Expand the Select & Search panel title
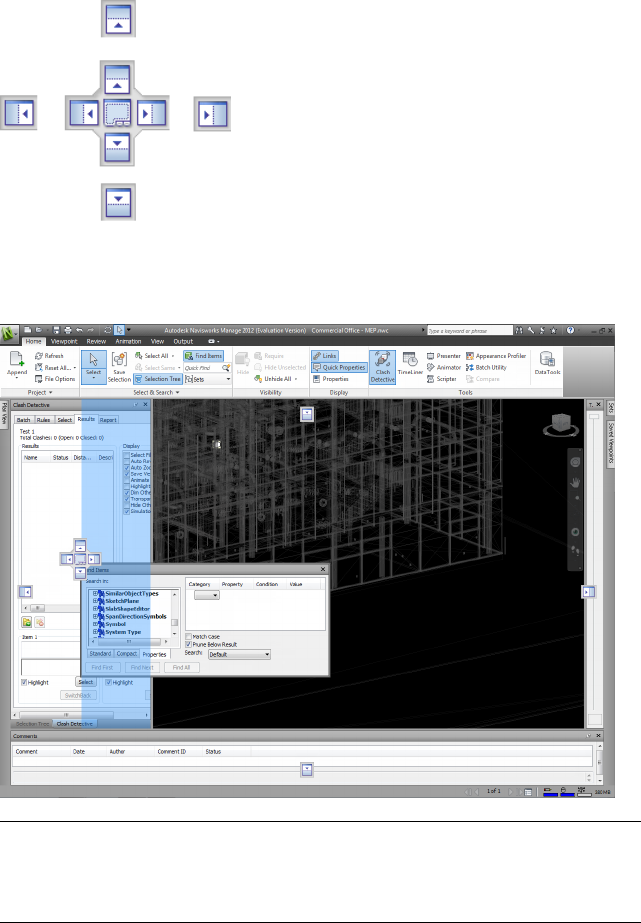Image resolution: width=641 pixels, height=923 pixels. tap(156, 393)
